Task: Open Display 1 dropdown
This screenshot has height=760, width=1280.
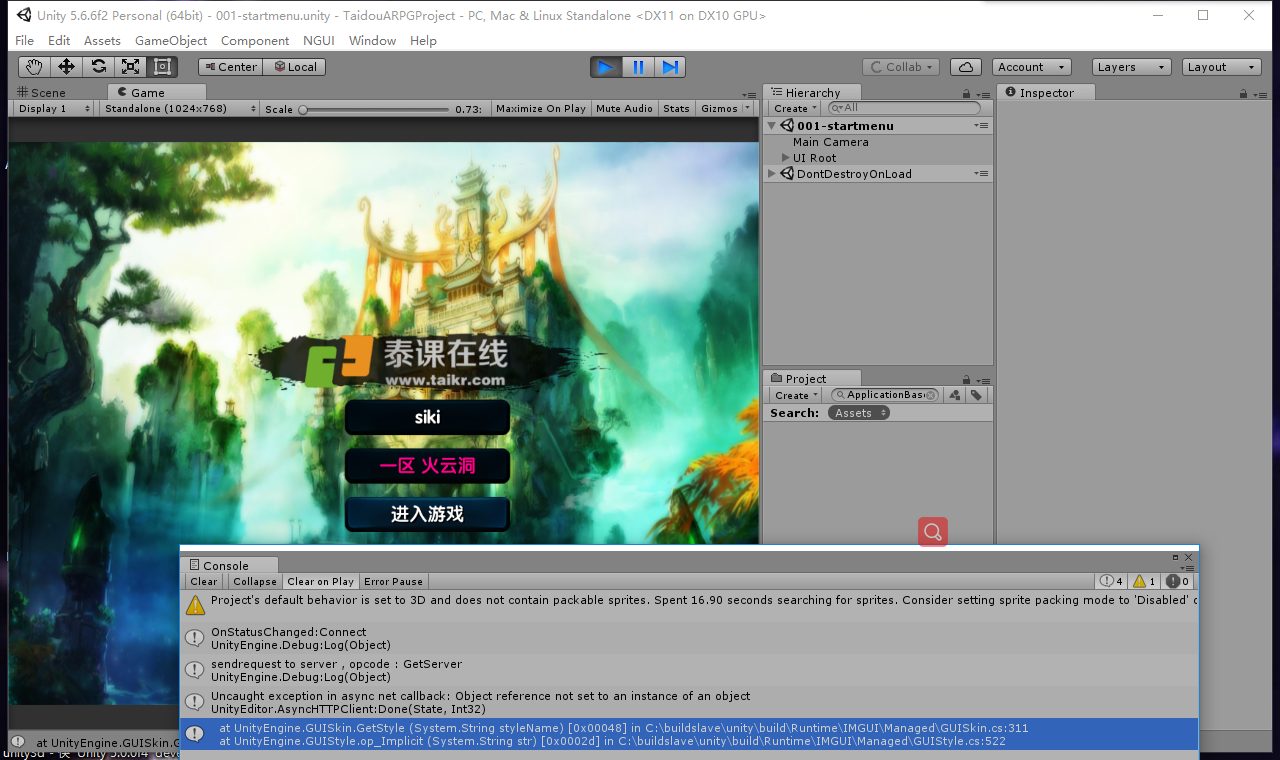Action: 54,108
